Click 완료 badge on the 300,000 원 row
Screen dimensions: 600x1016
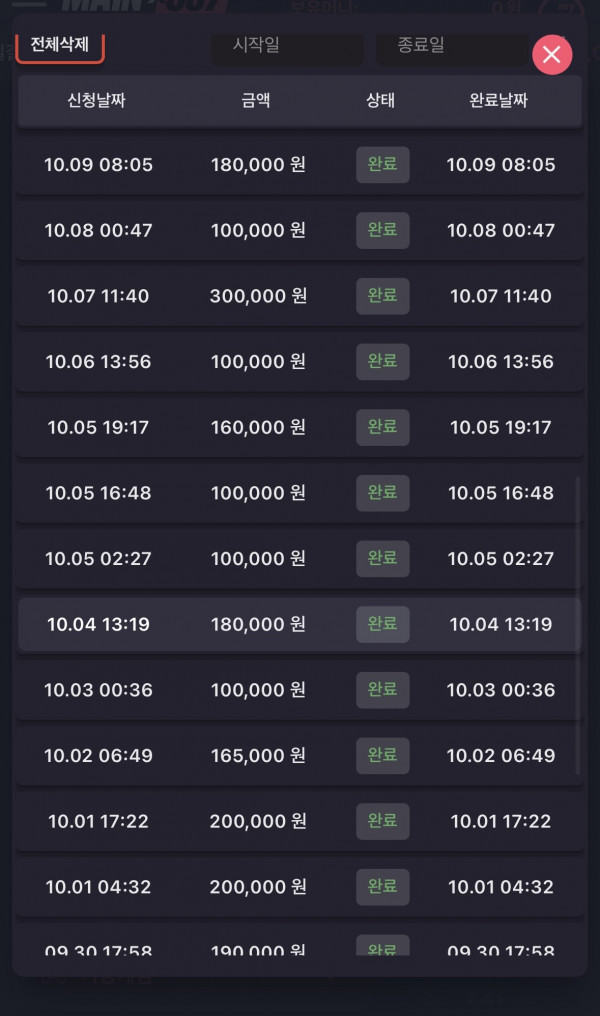tap(382, 296)
